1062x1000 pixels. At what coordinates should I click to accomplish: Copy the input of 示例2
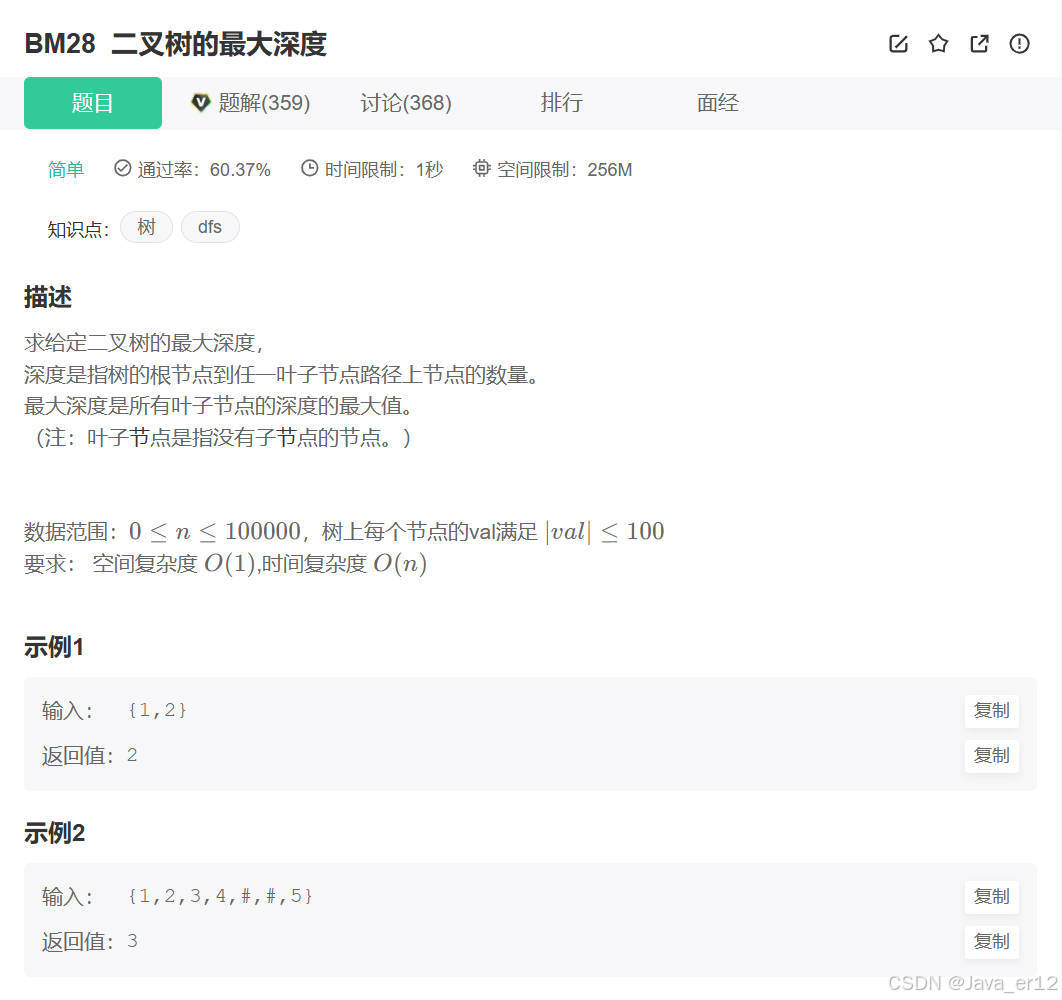(x=991, y=896)
